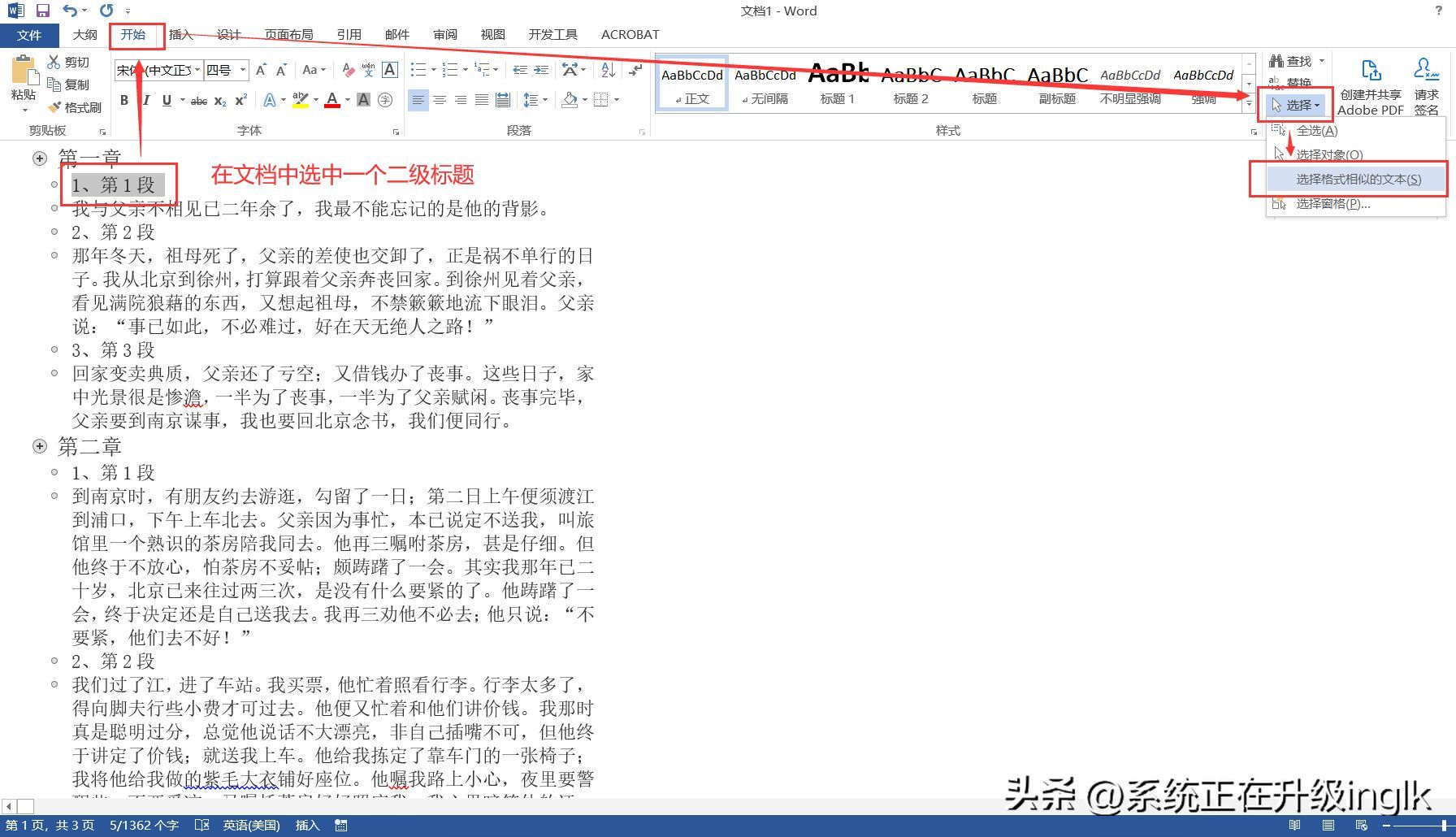Click the character border icon

(x=390, y=70)
